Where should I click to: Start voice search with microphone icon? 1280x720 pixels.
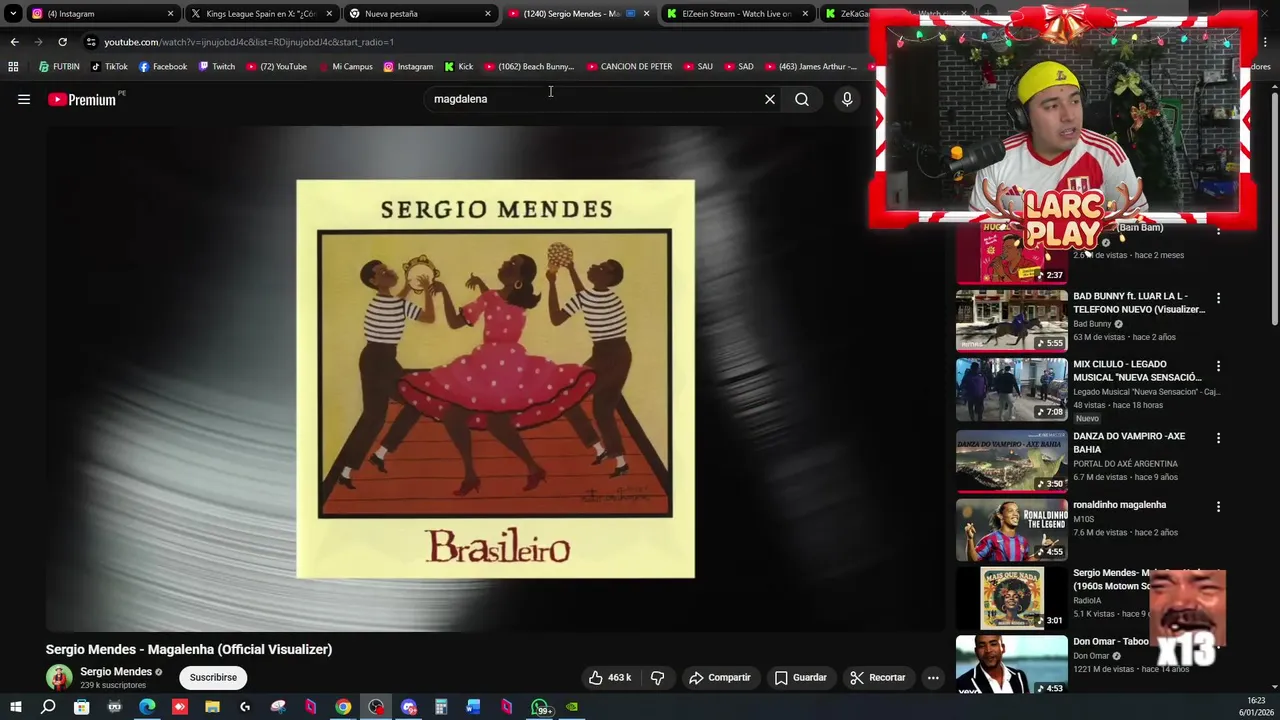tap(847, 99)
